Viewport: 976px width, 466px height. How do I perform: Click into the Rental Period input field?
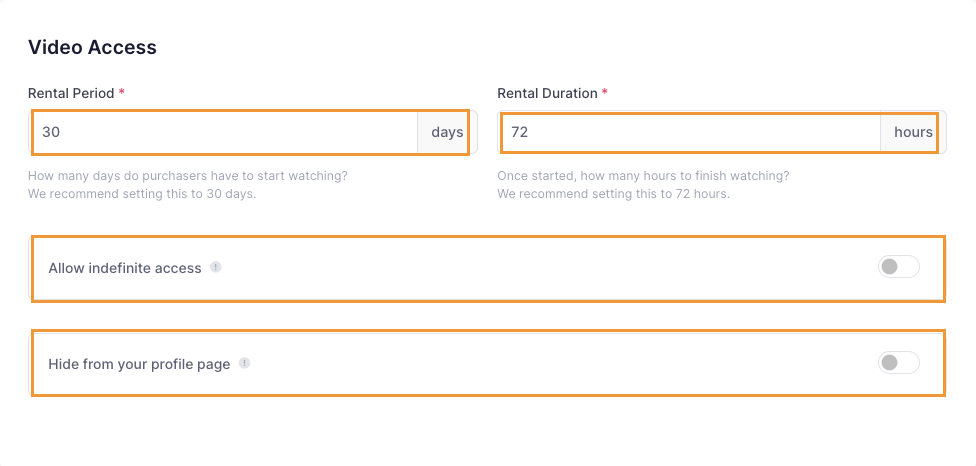223,132
